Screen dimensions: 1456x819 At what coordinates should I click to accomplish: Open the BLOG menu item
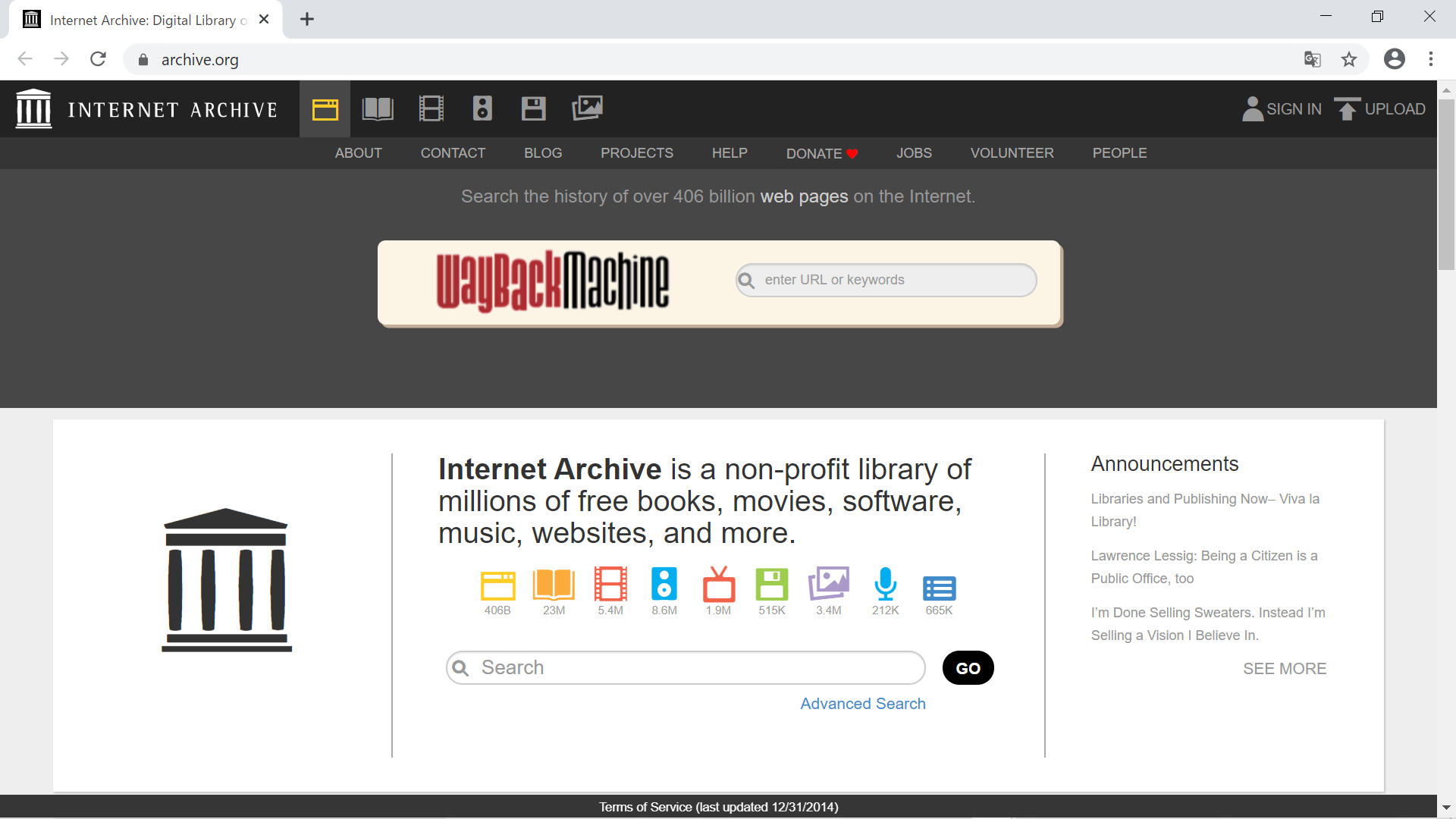[543, 153]
